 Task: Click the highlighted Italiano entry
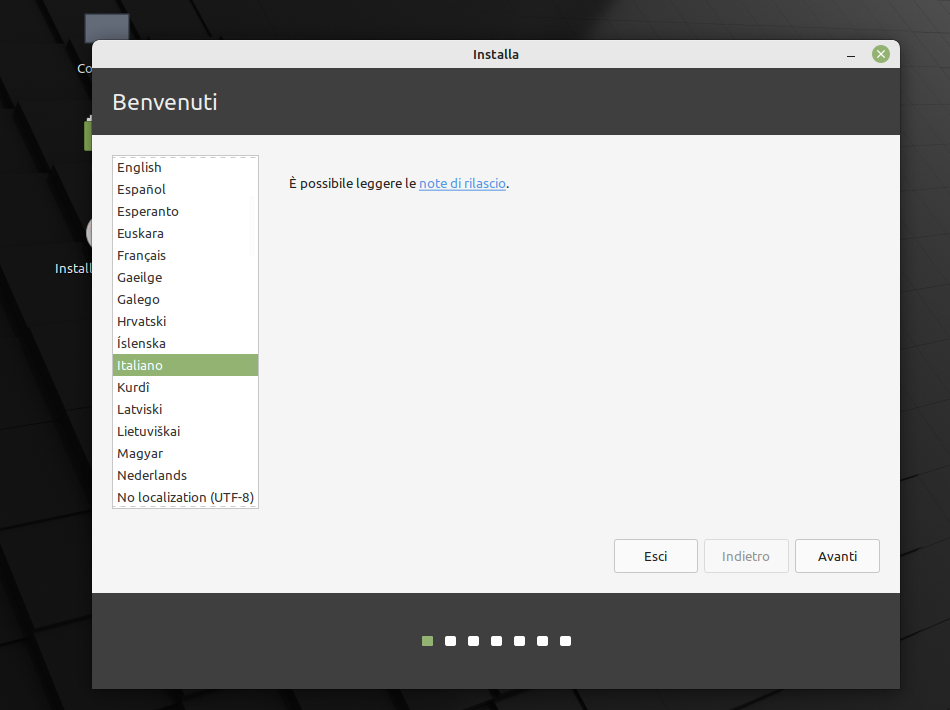point(185,365)
